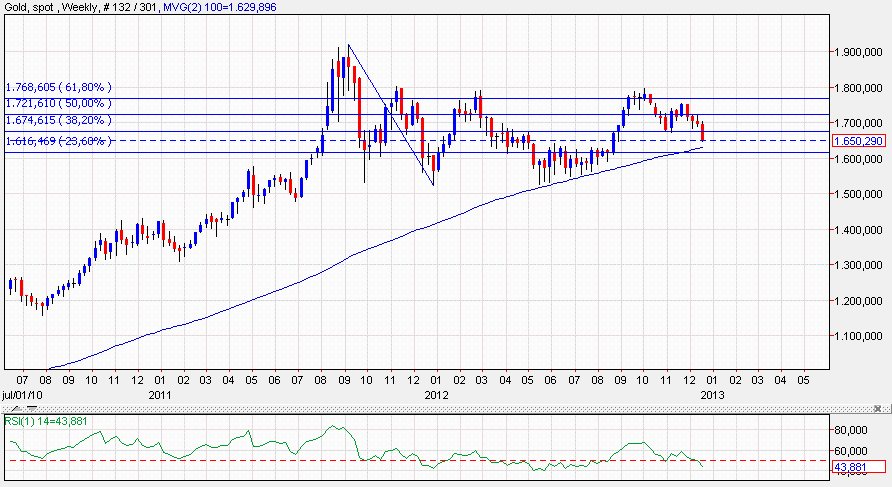This screenshot has height=487, width=892.
Task: Click the current price tag 1.650,290
Action: pyautogui.click(x=860, y=141)
